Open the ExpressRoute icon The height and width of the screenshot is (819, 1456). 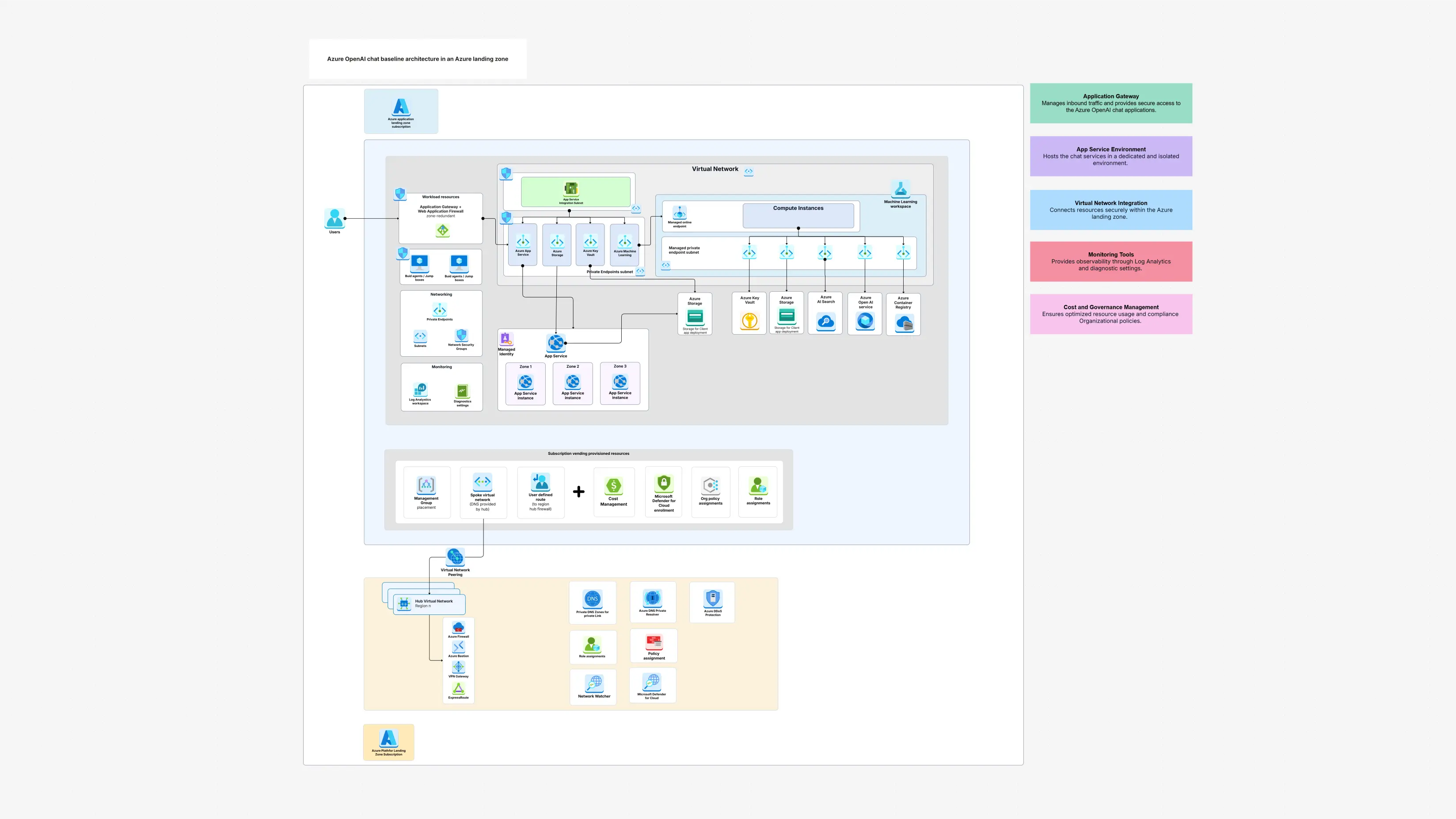[x=458, y=689]
